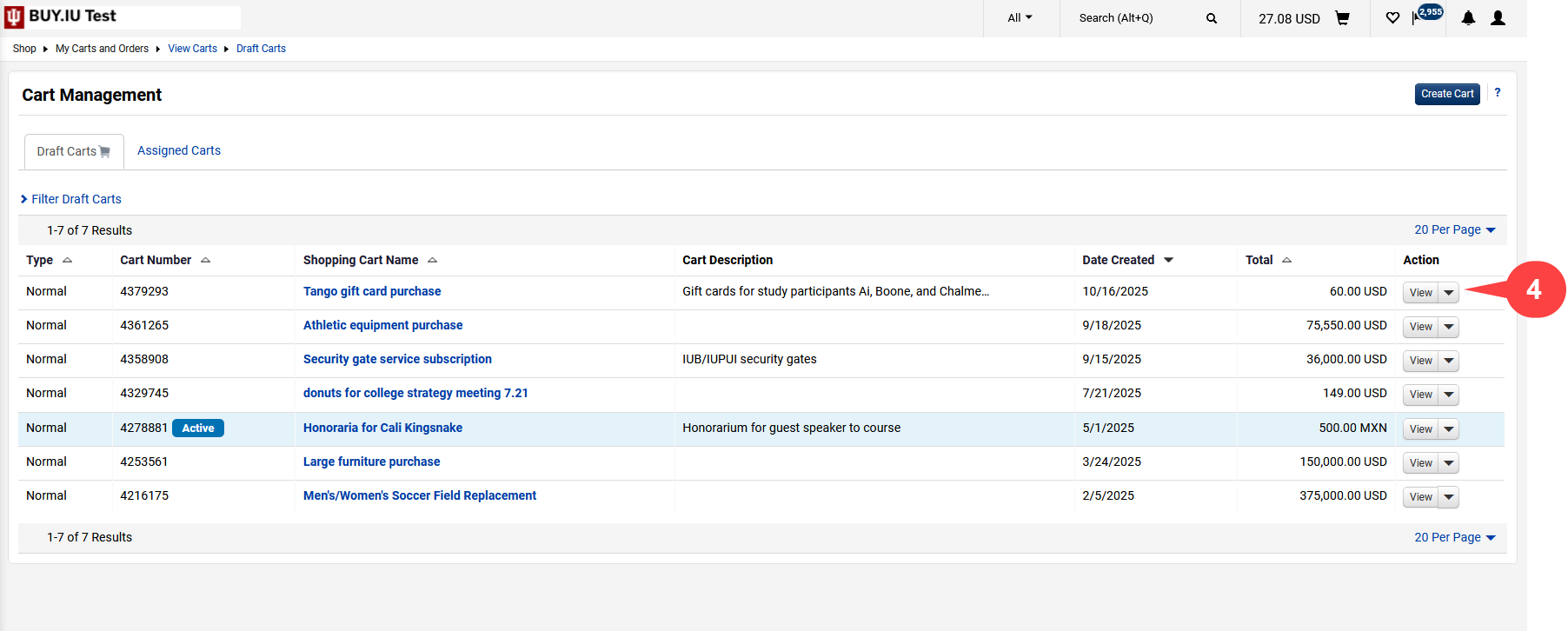1568x631 pixels.
Task: Open favorites heart icon
Action: coord(1392,18)
